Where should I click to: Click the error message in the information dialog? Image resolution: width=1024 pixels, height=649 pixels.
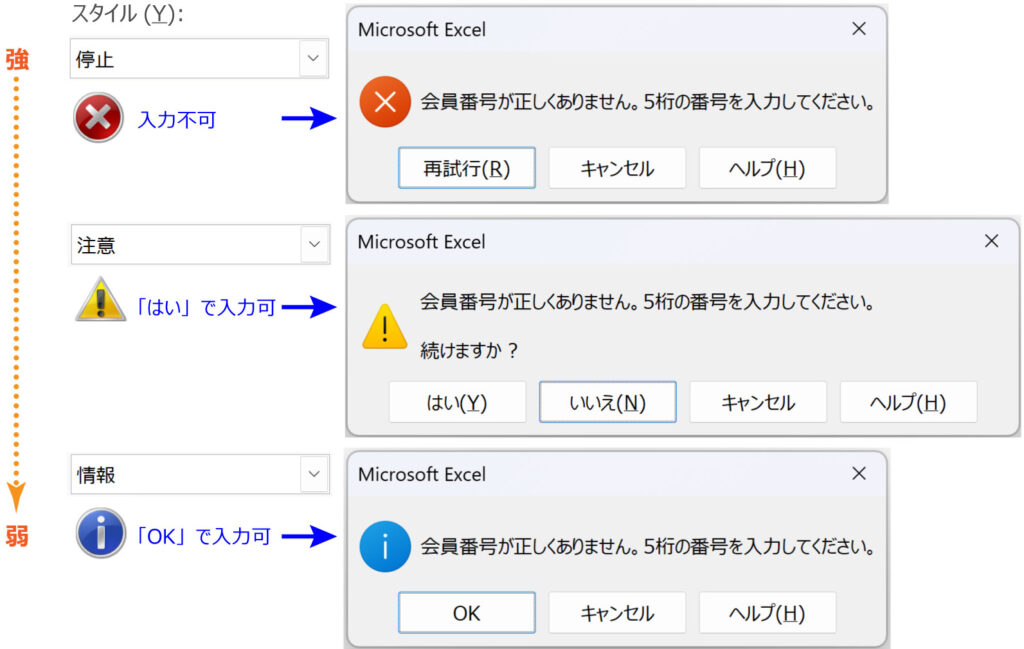[x=647, y=546]
